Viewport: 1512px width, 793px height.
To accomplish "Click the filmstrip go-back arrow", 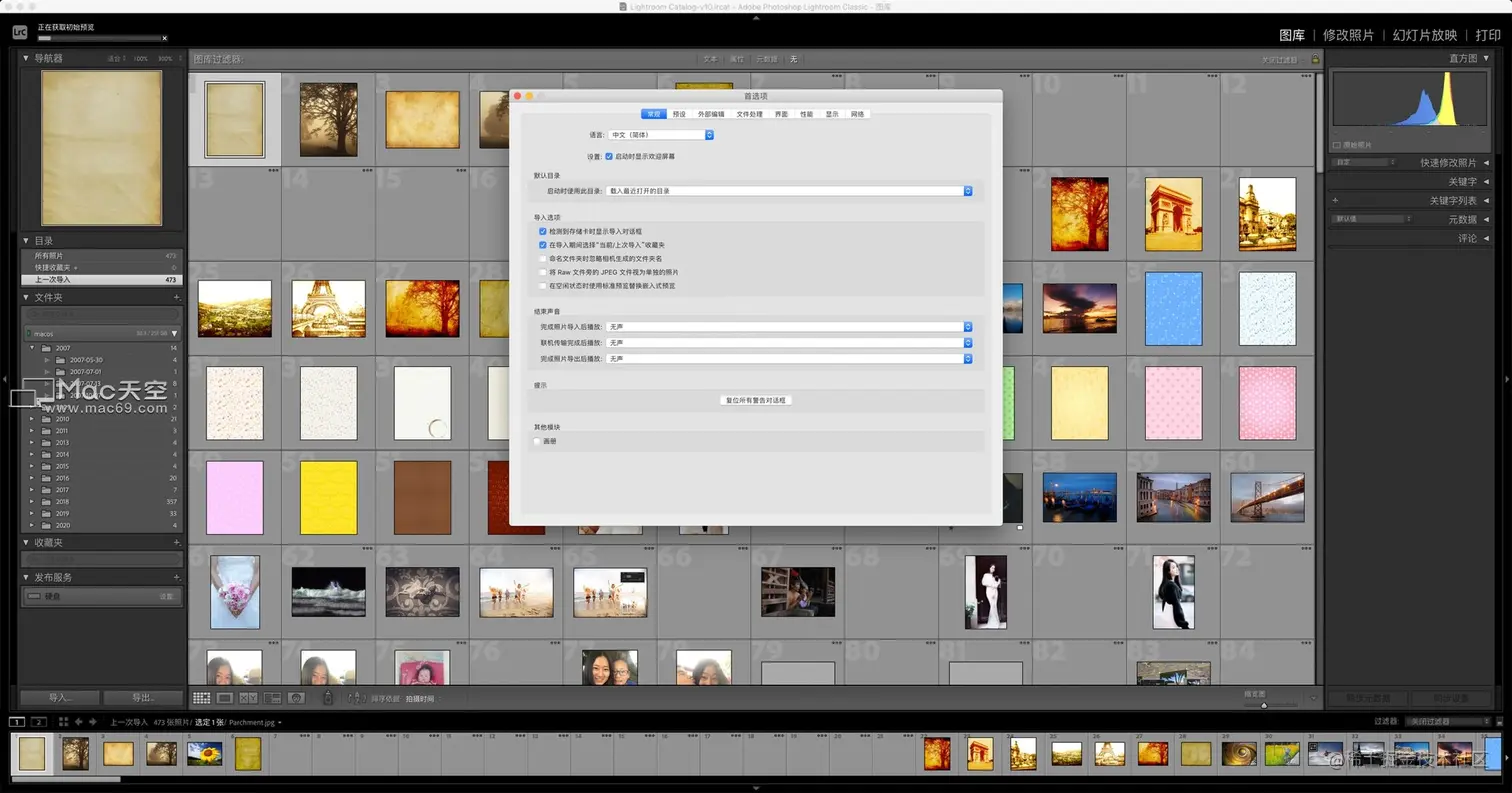I will 79,722.
